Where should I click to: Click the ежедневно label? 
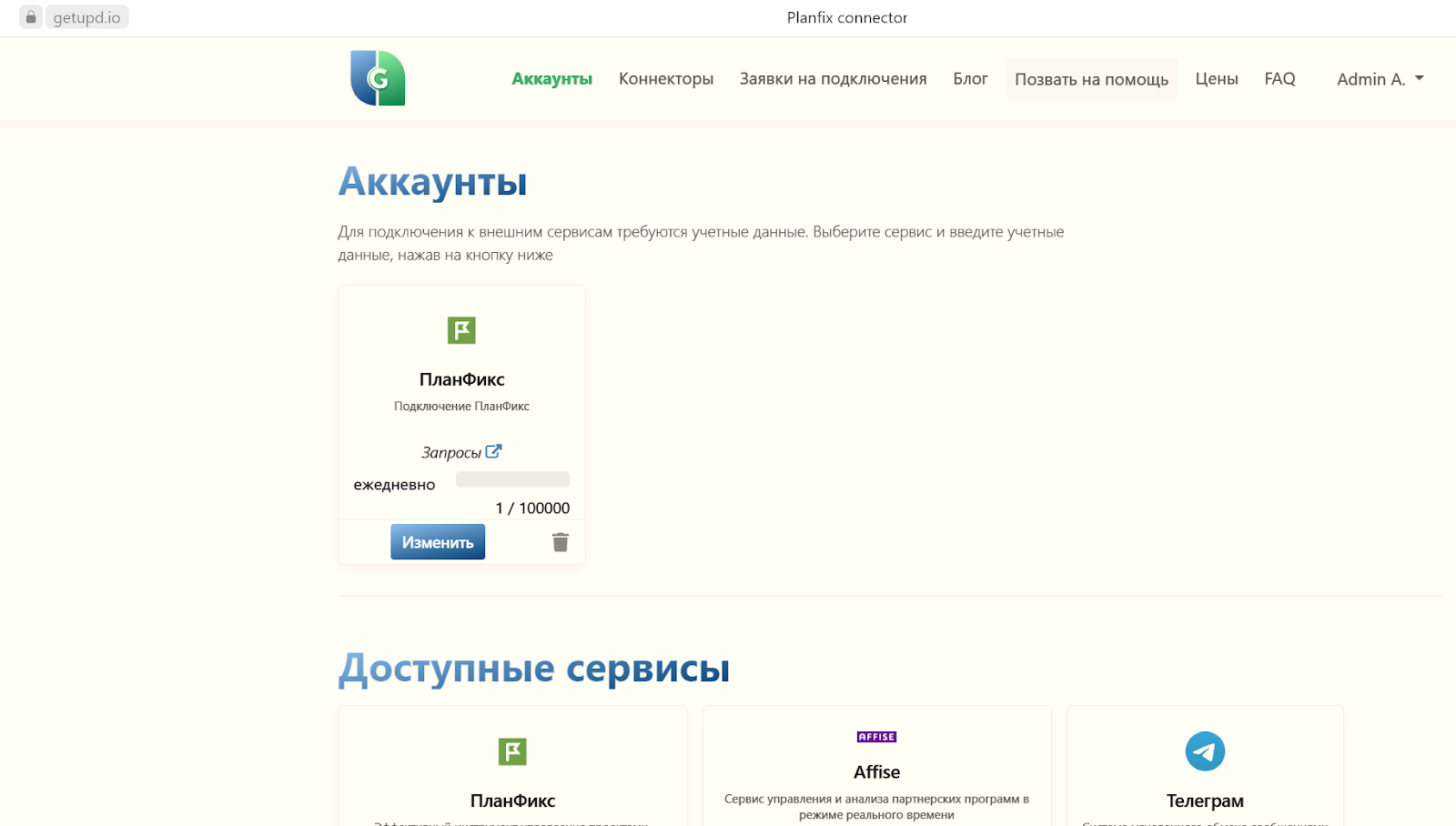tap(394, 485)
